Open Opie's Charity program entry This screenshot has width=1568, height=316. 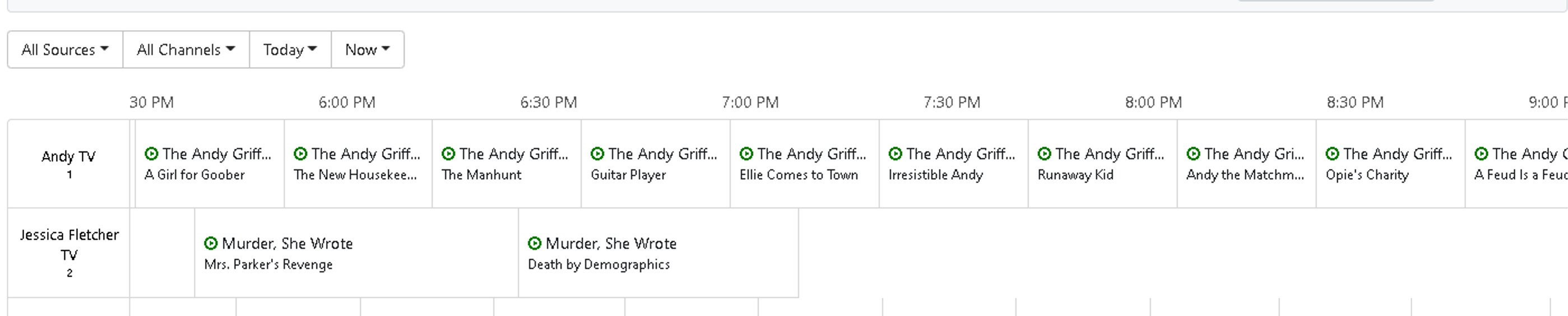coord(1390,164)
